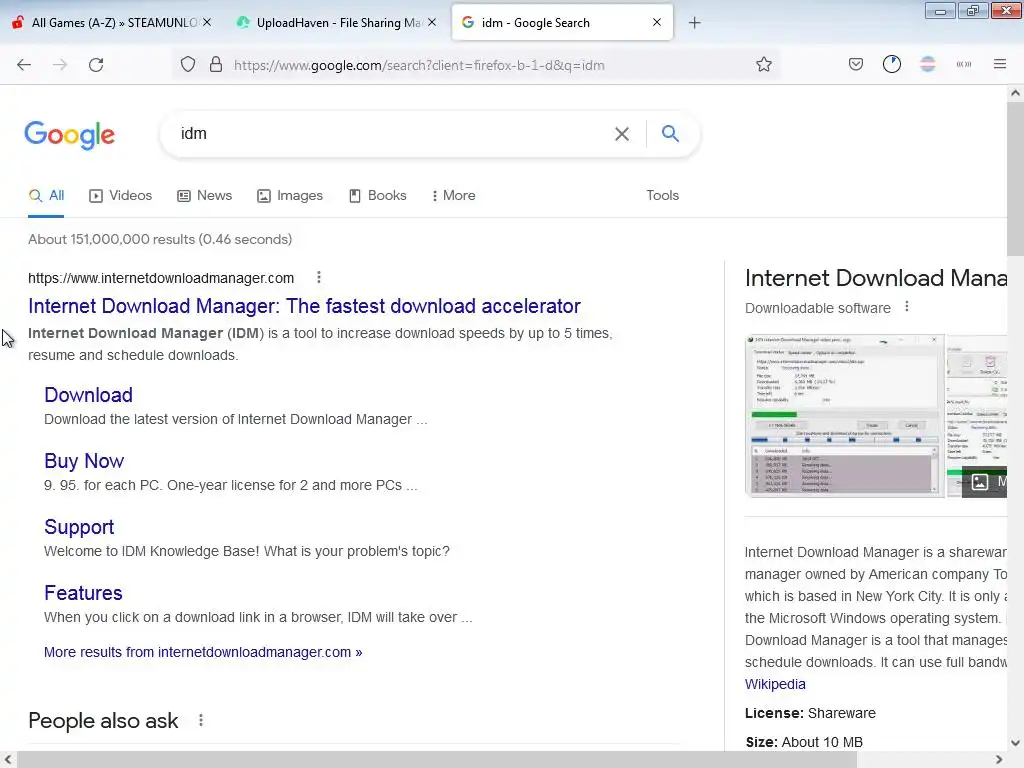Open Internet Download Manager fastest download accelerator result
This screenshot has width=1024, height=768.
(304, 306)
